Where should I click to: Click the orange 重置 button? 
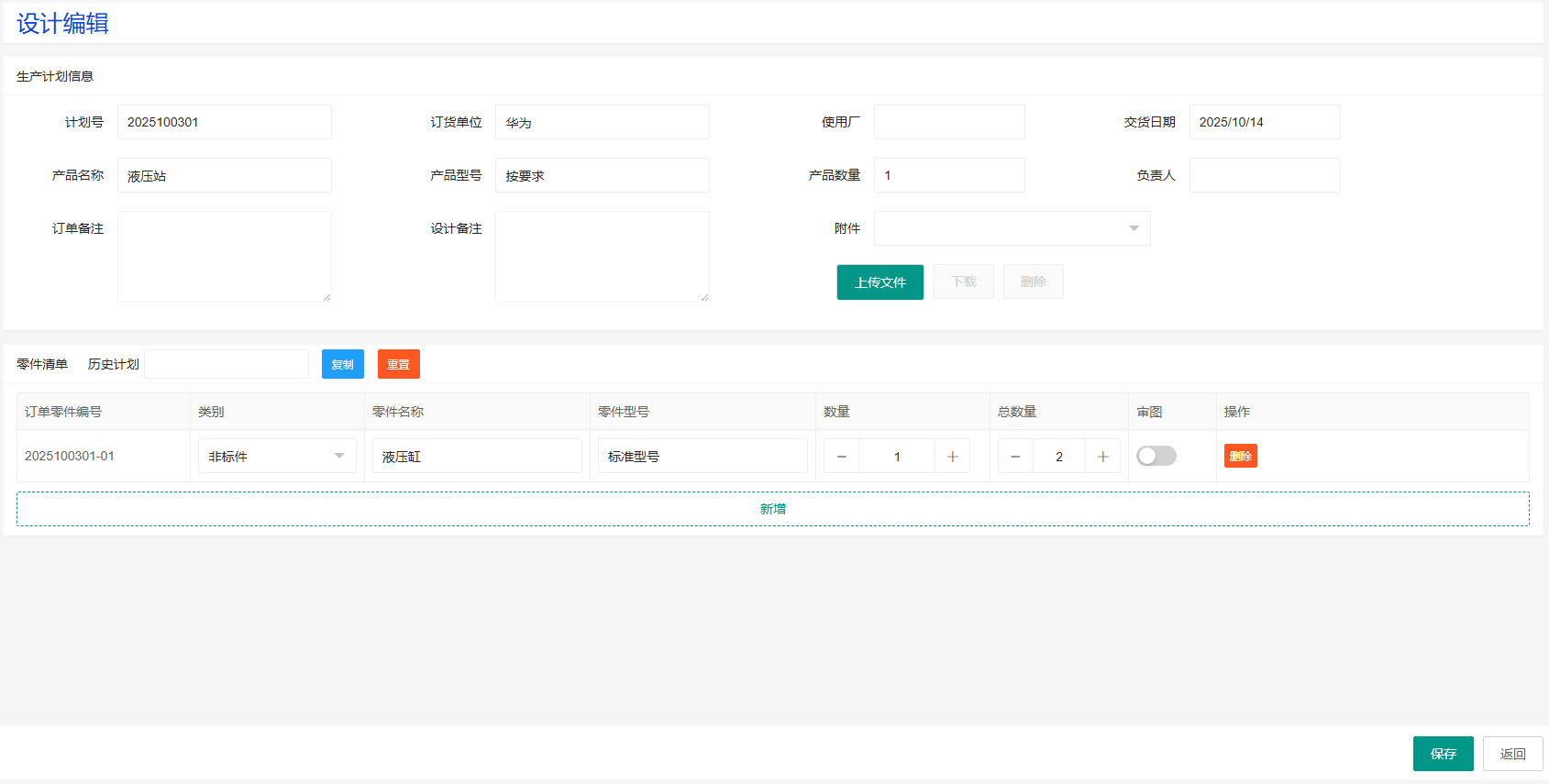399,364
